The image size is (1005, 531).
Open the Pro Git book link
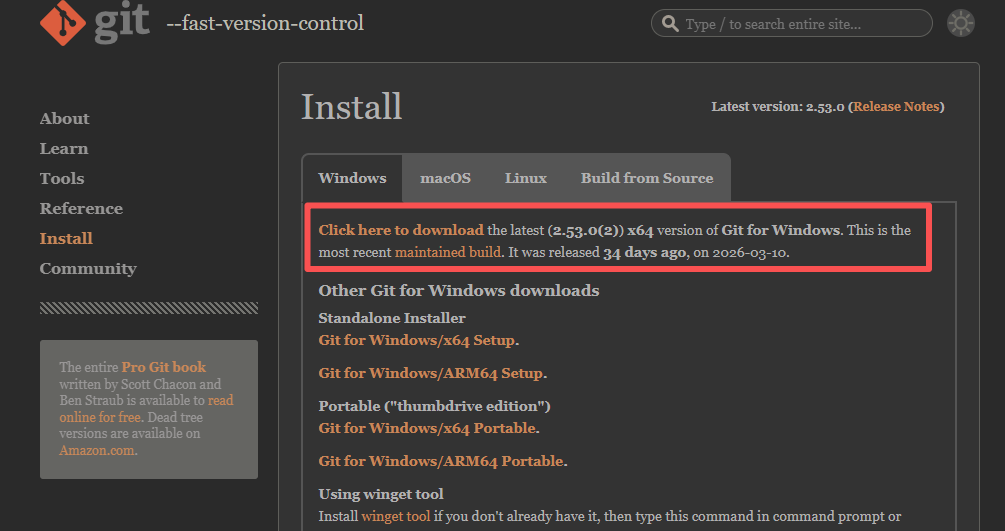point(163,367)
